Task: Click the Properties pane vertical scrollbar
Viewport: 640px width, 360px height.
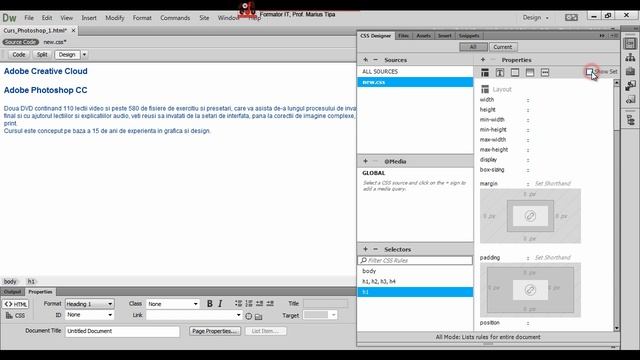Action: pos(616,206)
